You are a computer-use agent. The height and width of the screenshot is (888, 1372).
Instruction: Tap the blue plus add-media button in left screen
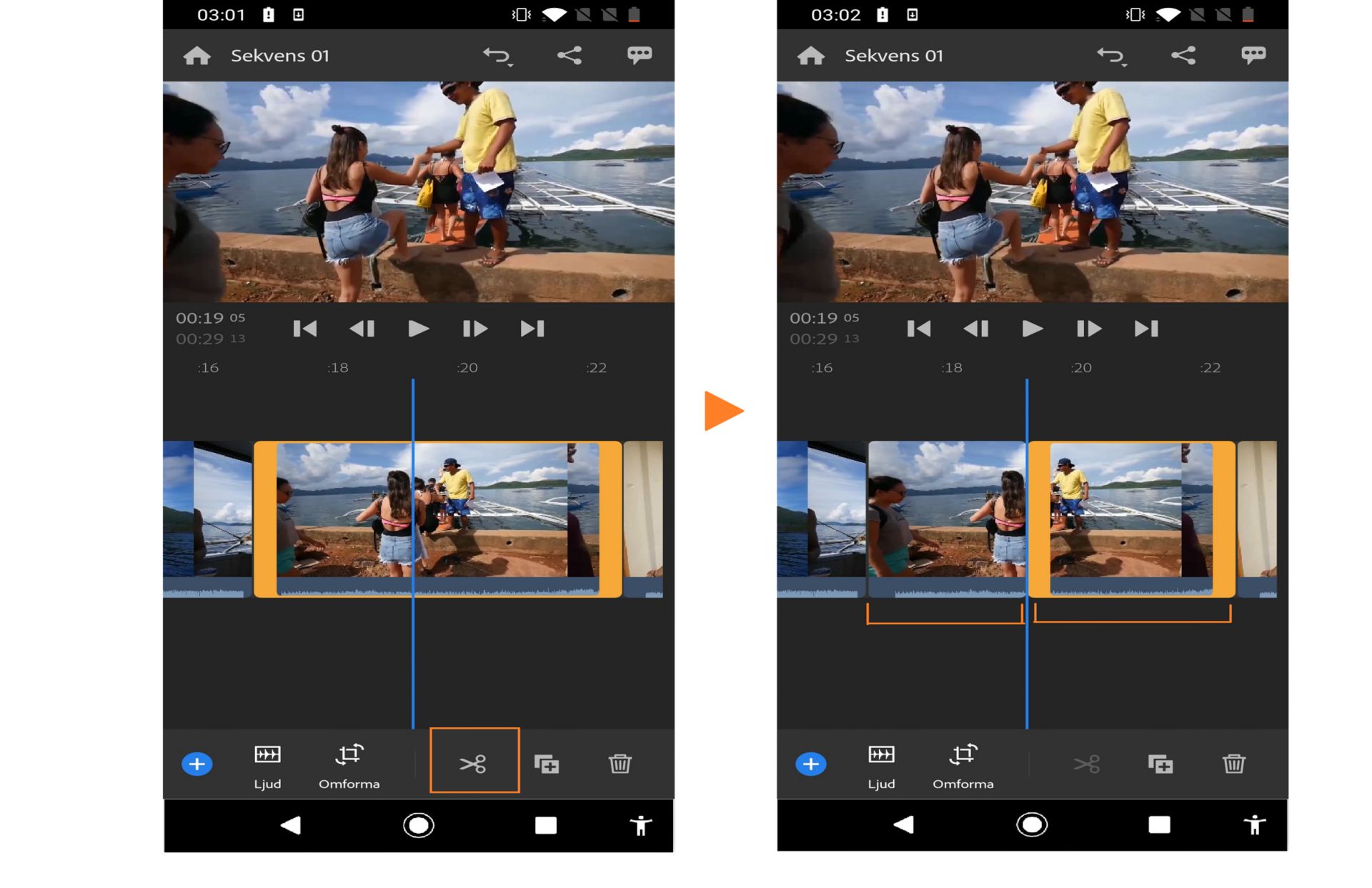197,764
